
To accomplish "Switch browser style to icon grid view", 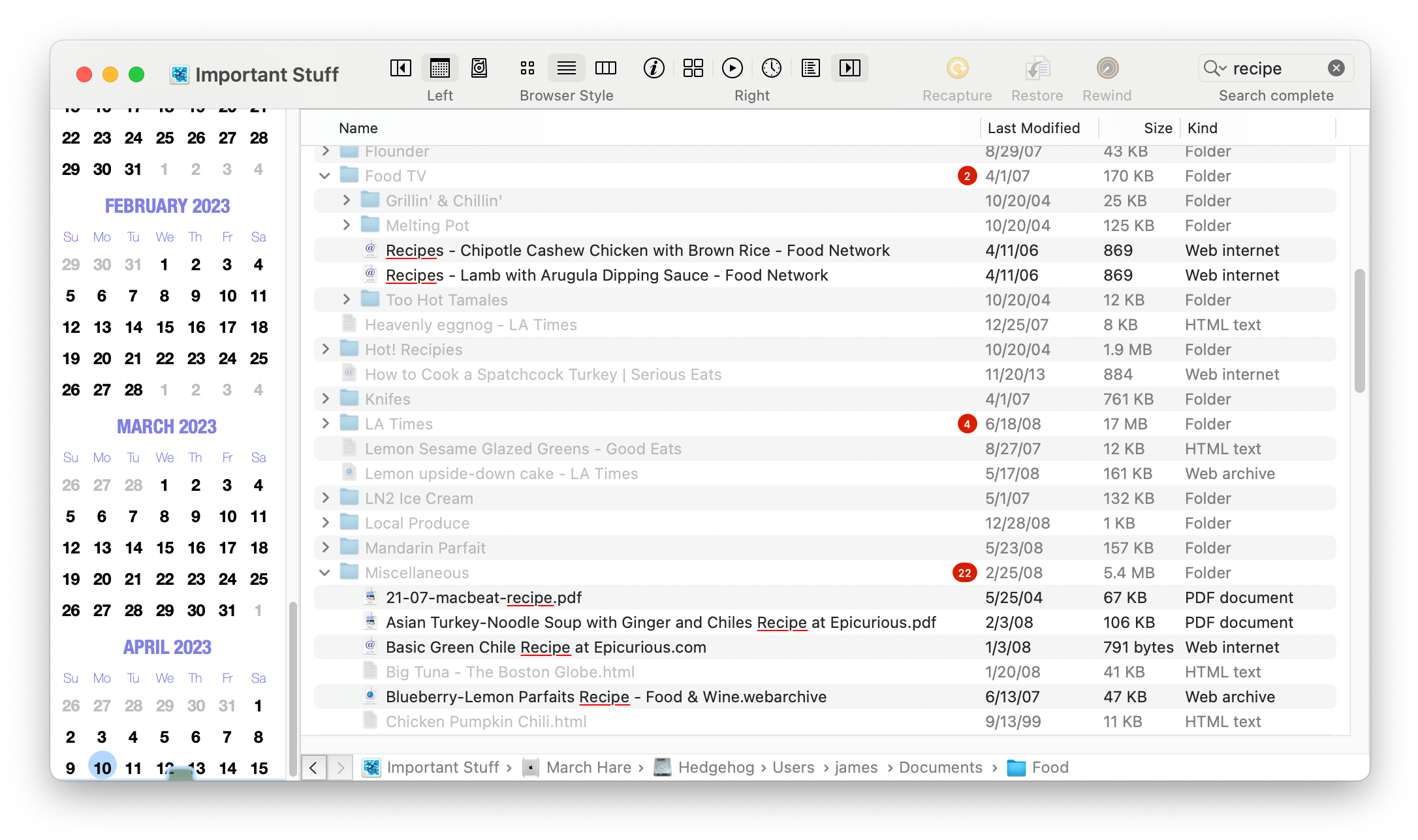I will click(x=528, y=68).
